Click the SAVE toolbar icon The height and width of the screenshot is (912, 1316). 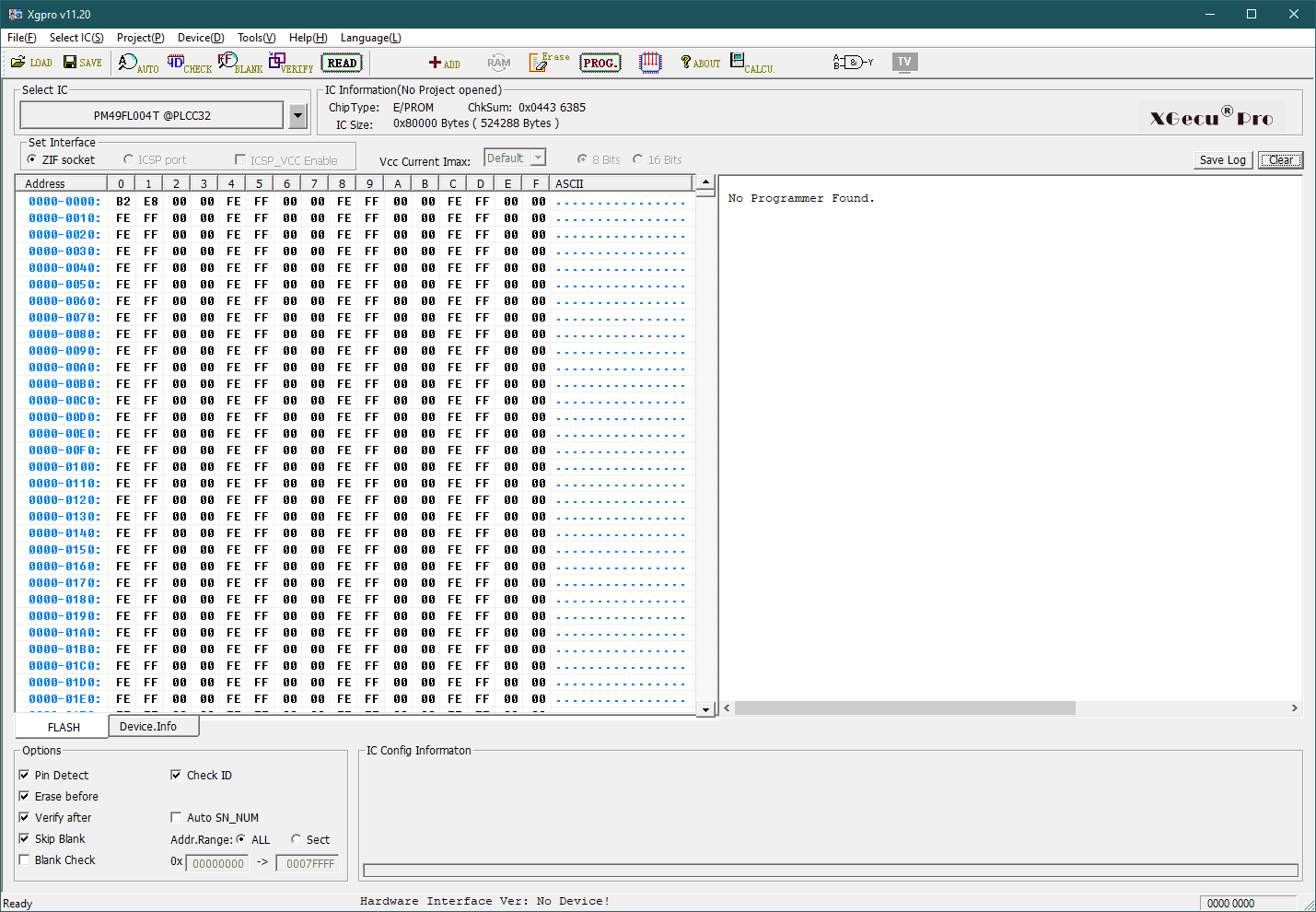[x=82, y=63]
